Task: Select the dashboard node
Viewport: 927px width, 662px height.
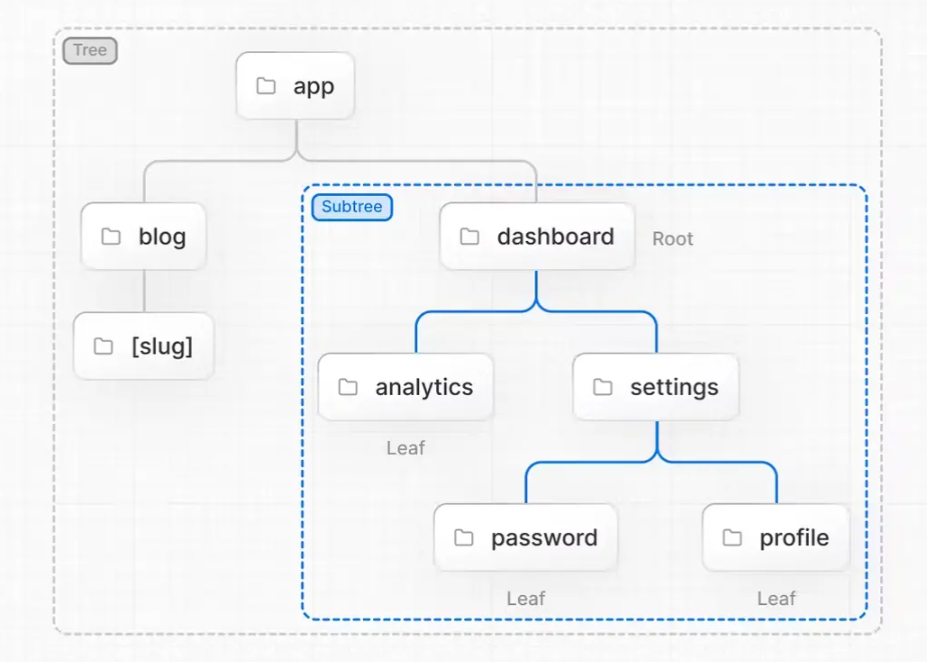Action: [x=538, y=237]
